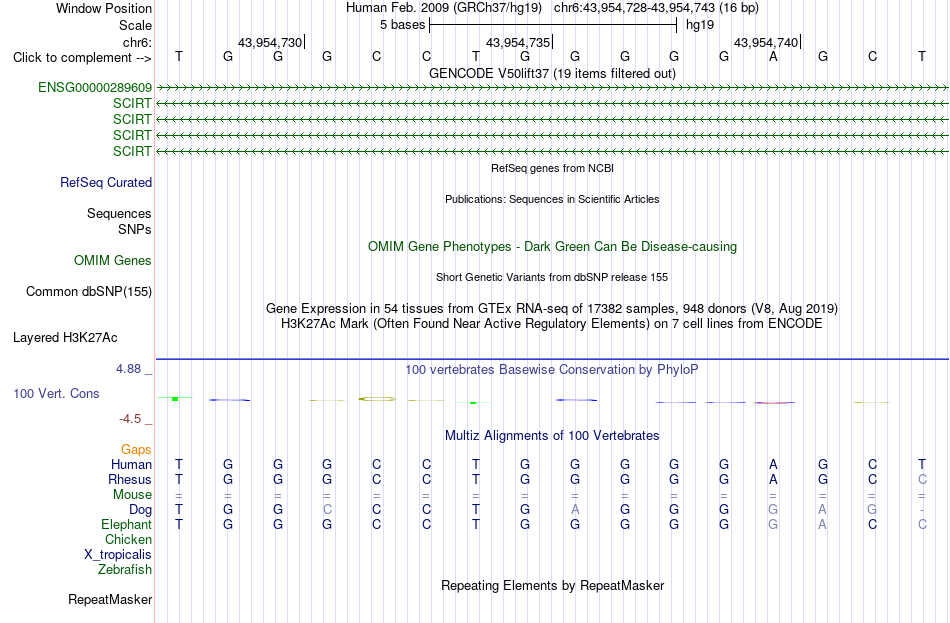Click the SNPs track label
The width and height of the screenshot is (950, 623).
tap(135, 229)
